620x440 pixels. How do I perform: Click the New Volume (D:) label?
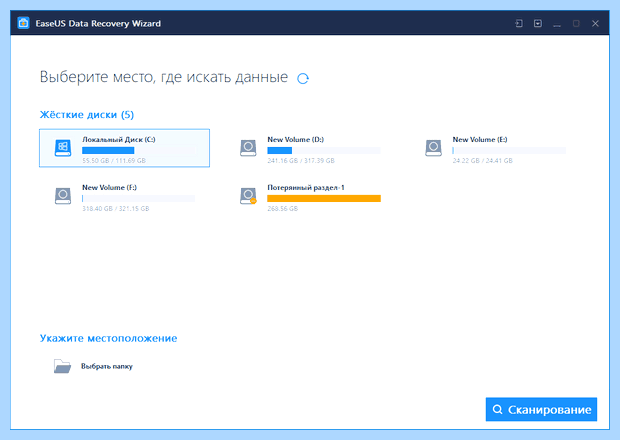coord(295,139)
